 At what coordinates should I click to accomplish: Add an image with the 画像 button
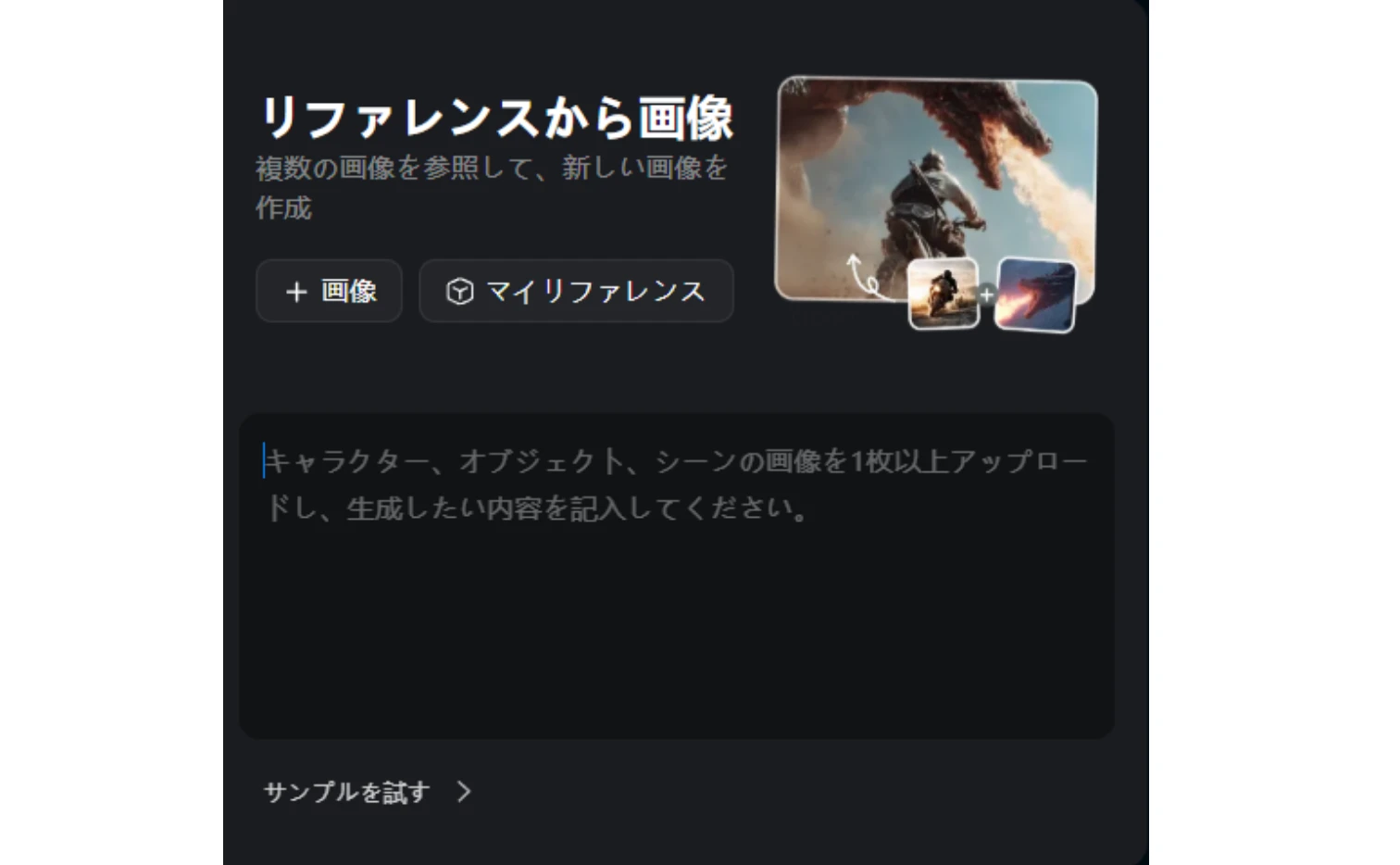pyautogui.click(x=329, y=292)
